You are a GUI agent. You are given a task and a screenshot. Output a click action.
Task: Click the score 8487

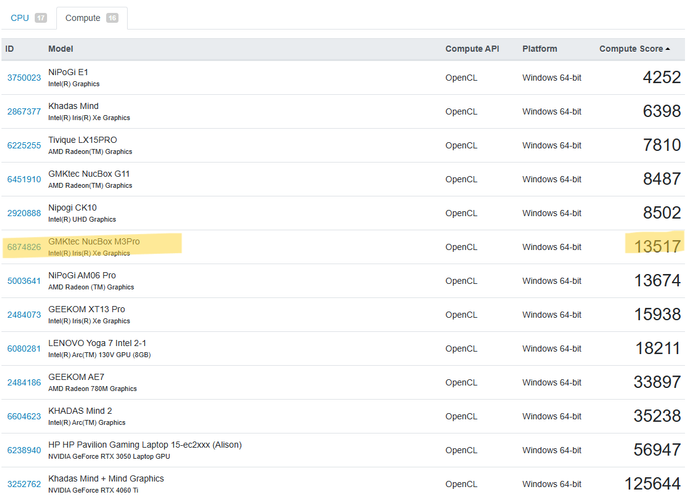click(x=662, y=179)
